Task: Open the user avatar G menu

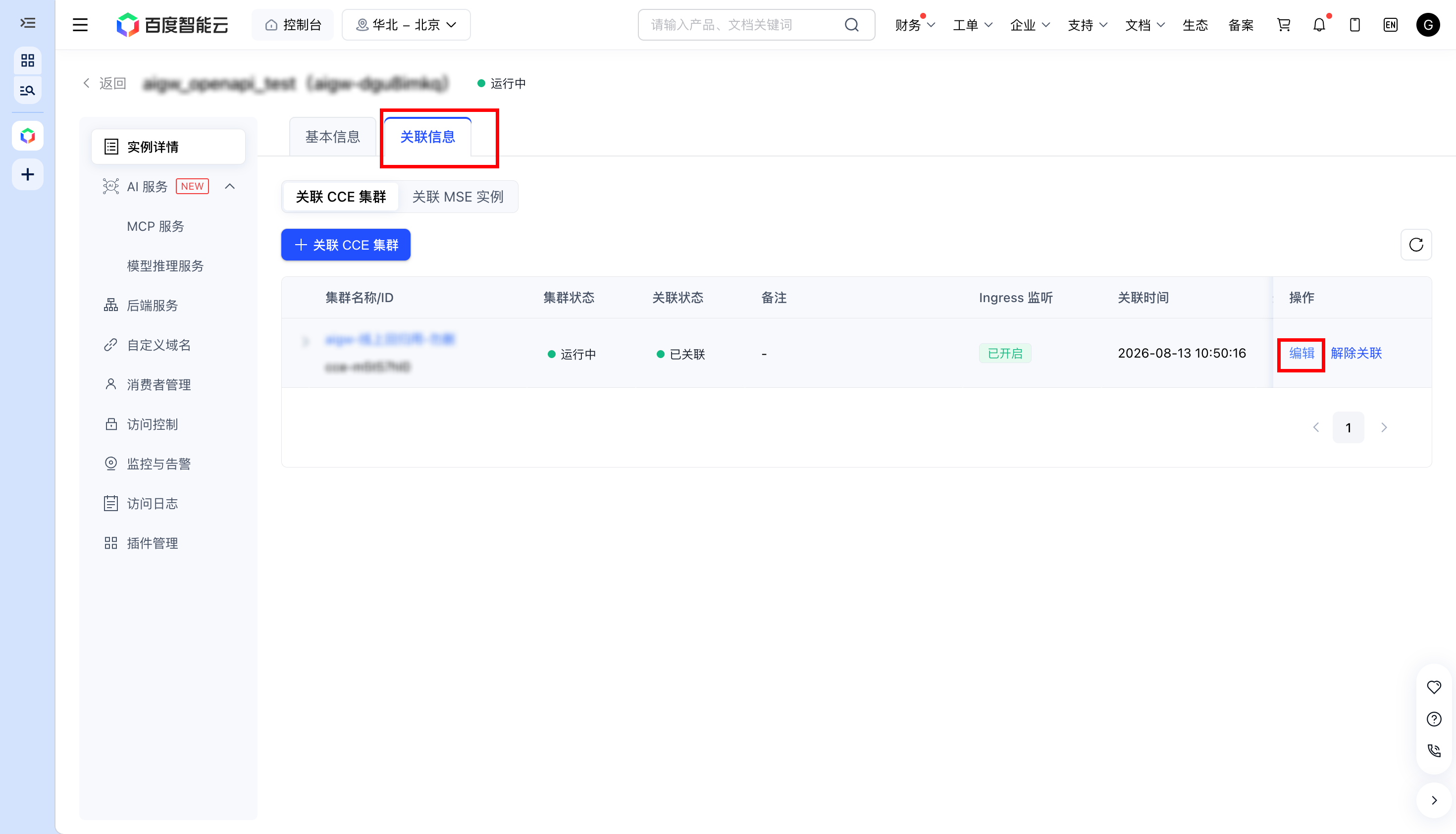Action: point(1428,25)
